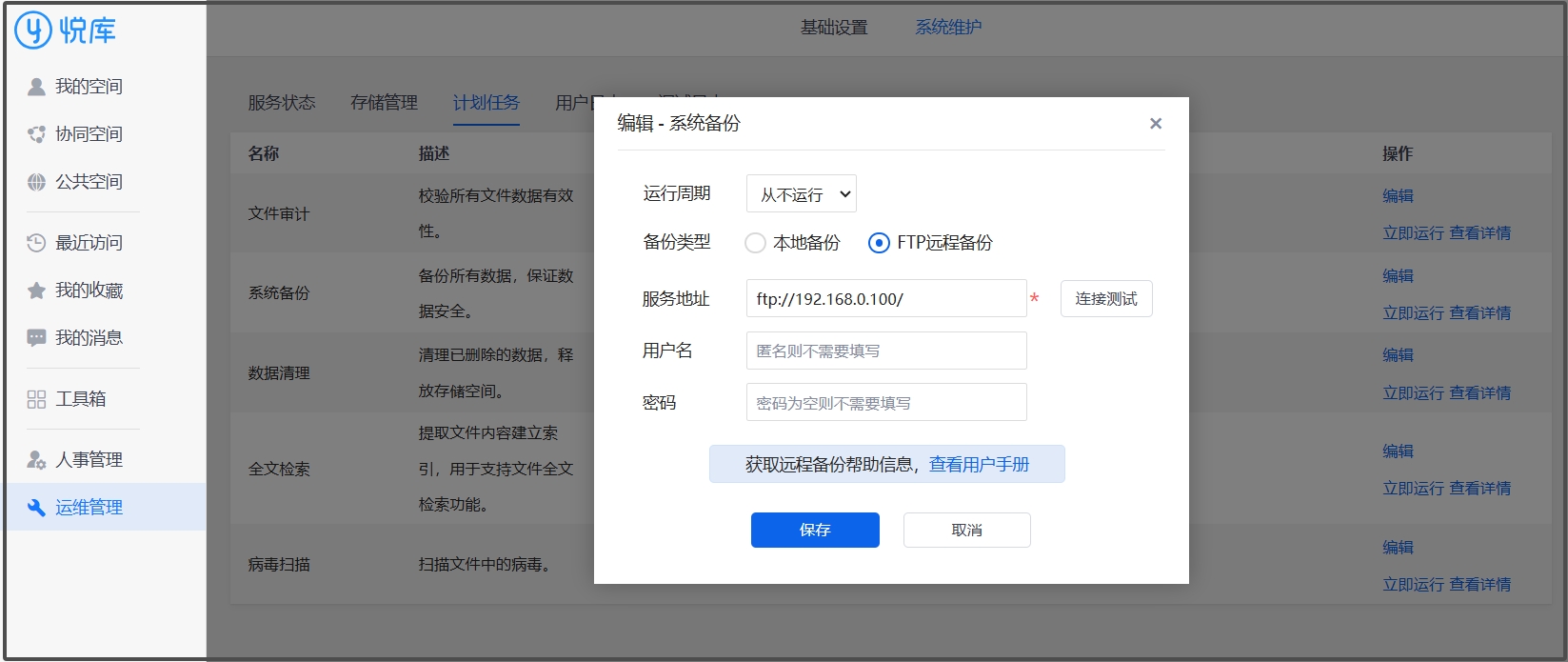Focus the 用户名 input field
Viewport: 1568px width, 662px height.
(x=885, y=351)
